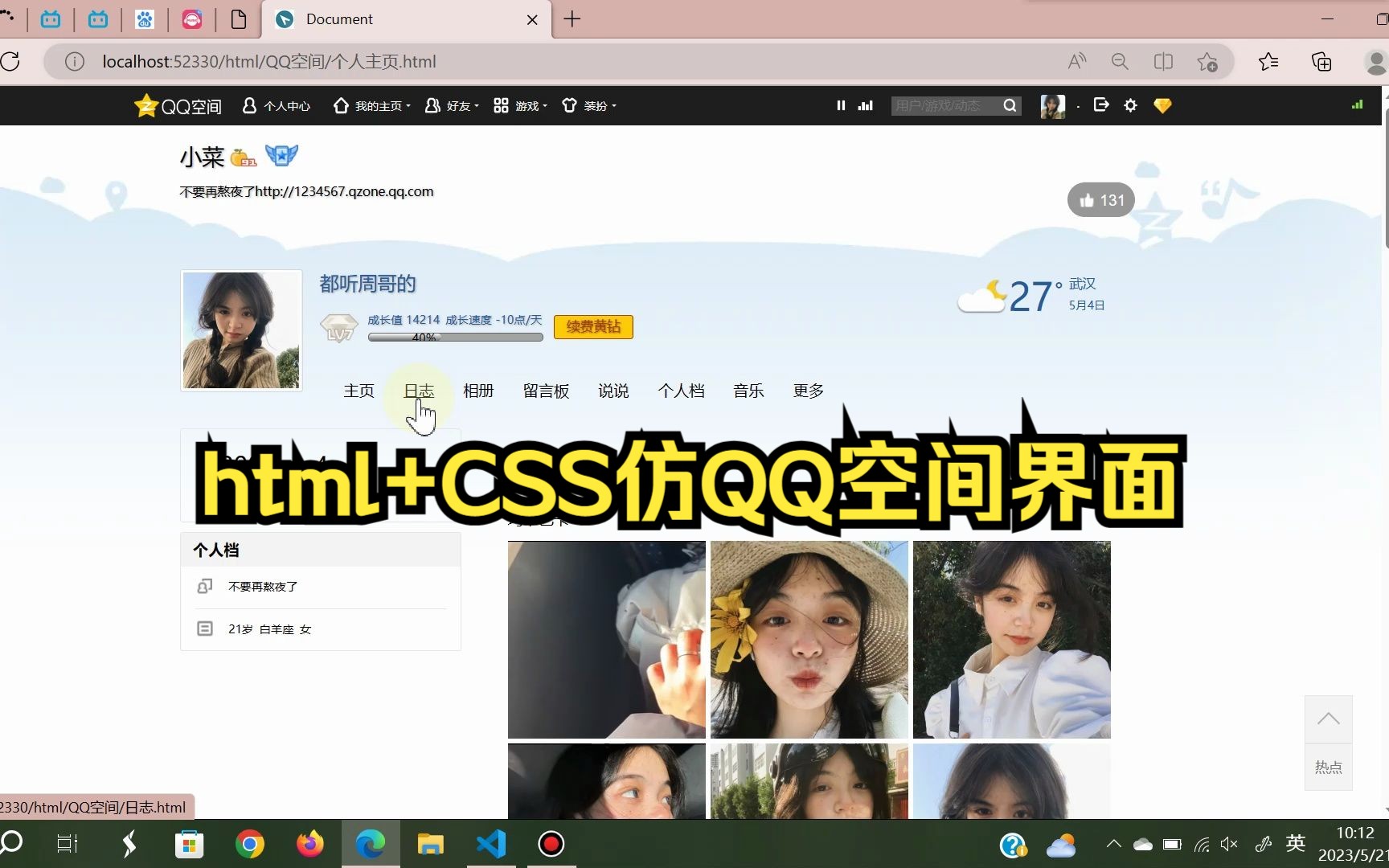The image size is (1389, 868).
Task: Open the 相册 tab
Action: coord(478,391)
